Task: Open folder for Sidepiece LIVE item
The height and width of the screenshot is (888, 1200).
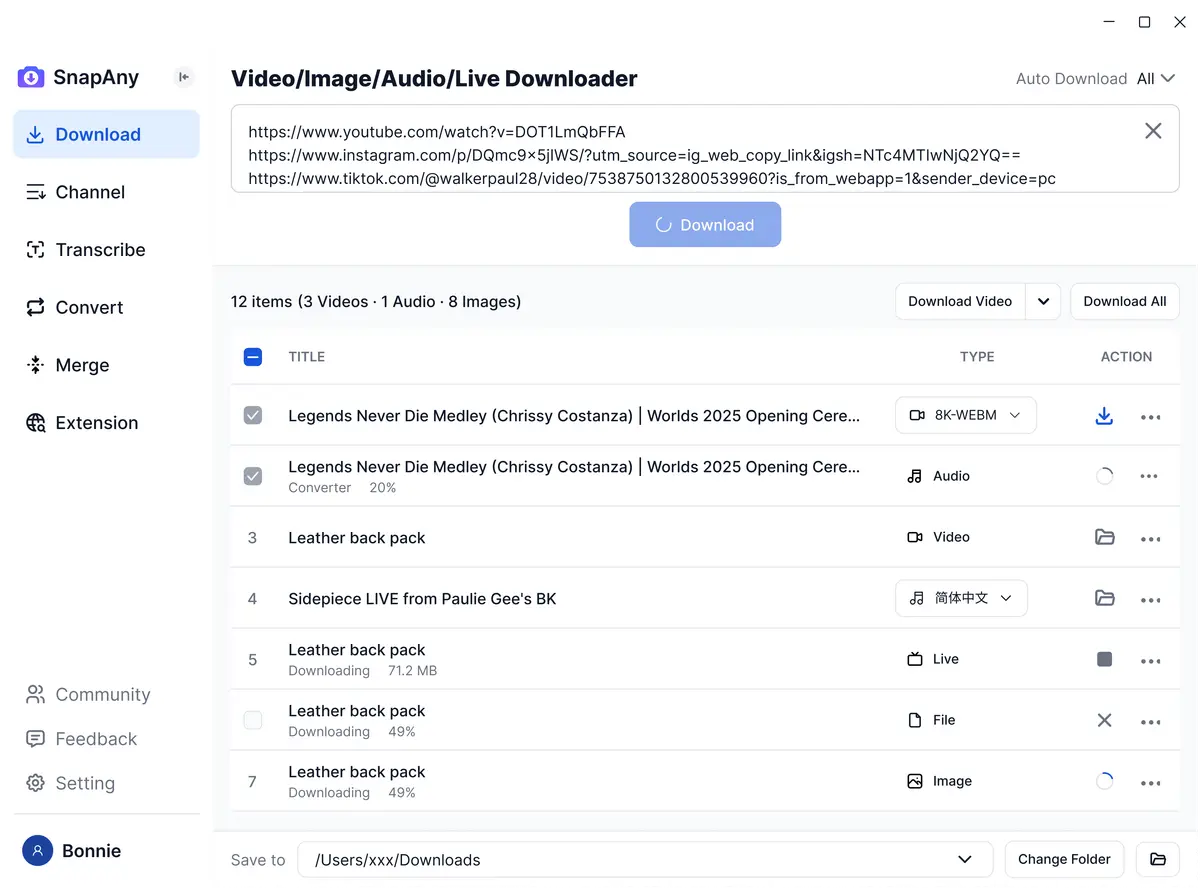Action: [1104, 598]
